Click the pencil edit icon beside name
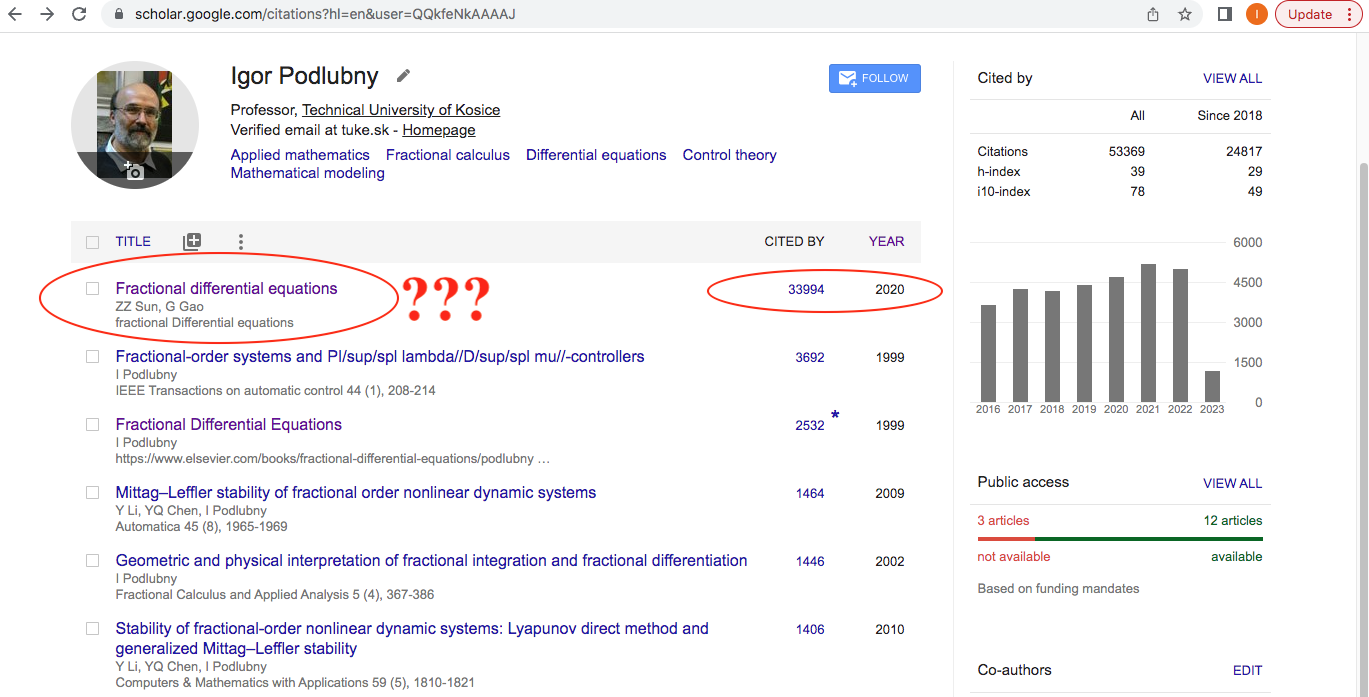This screenshot has height=697, width=1369. [x=403, y=76]
